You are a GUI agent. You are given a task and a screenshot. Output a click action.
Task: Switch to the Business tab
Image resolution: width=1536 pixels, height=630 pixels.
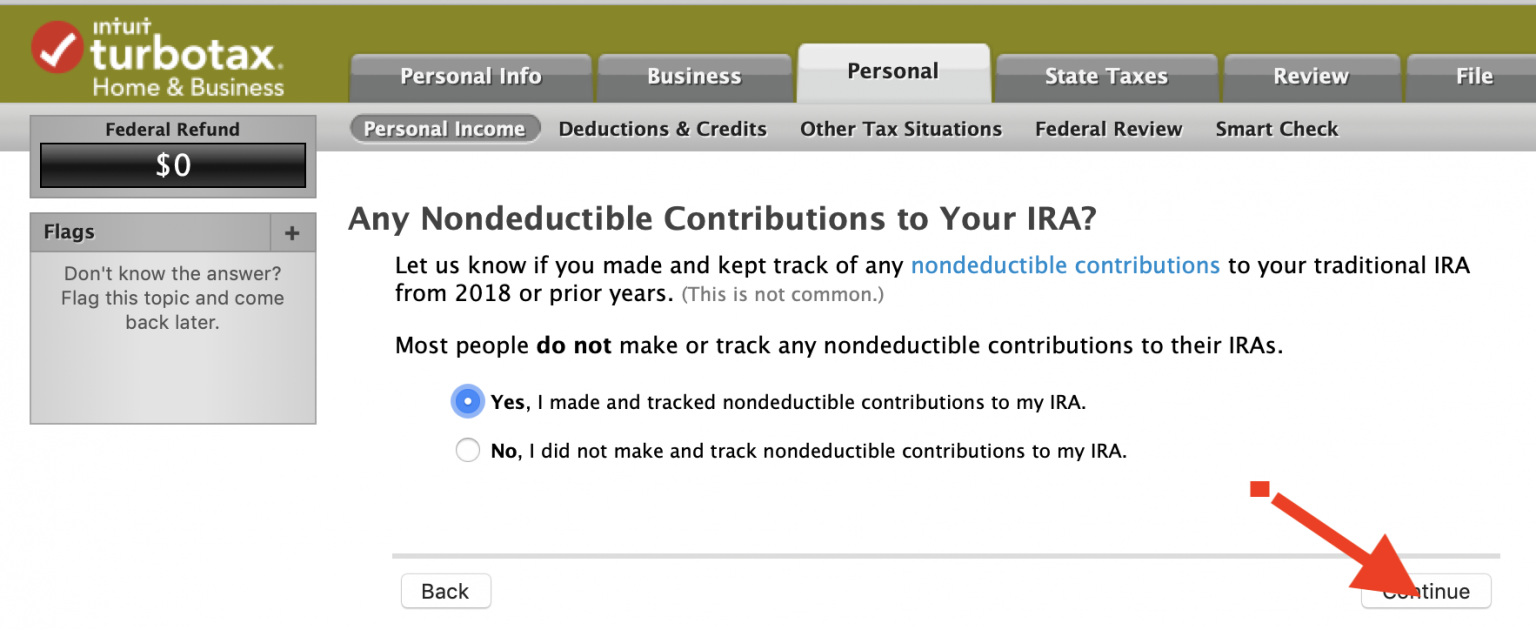coord(694,77)
